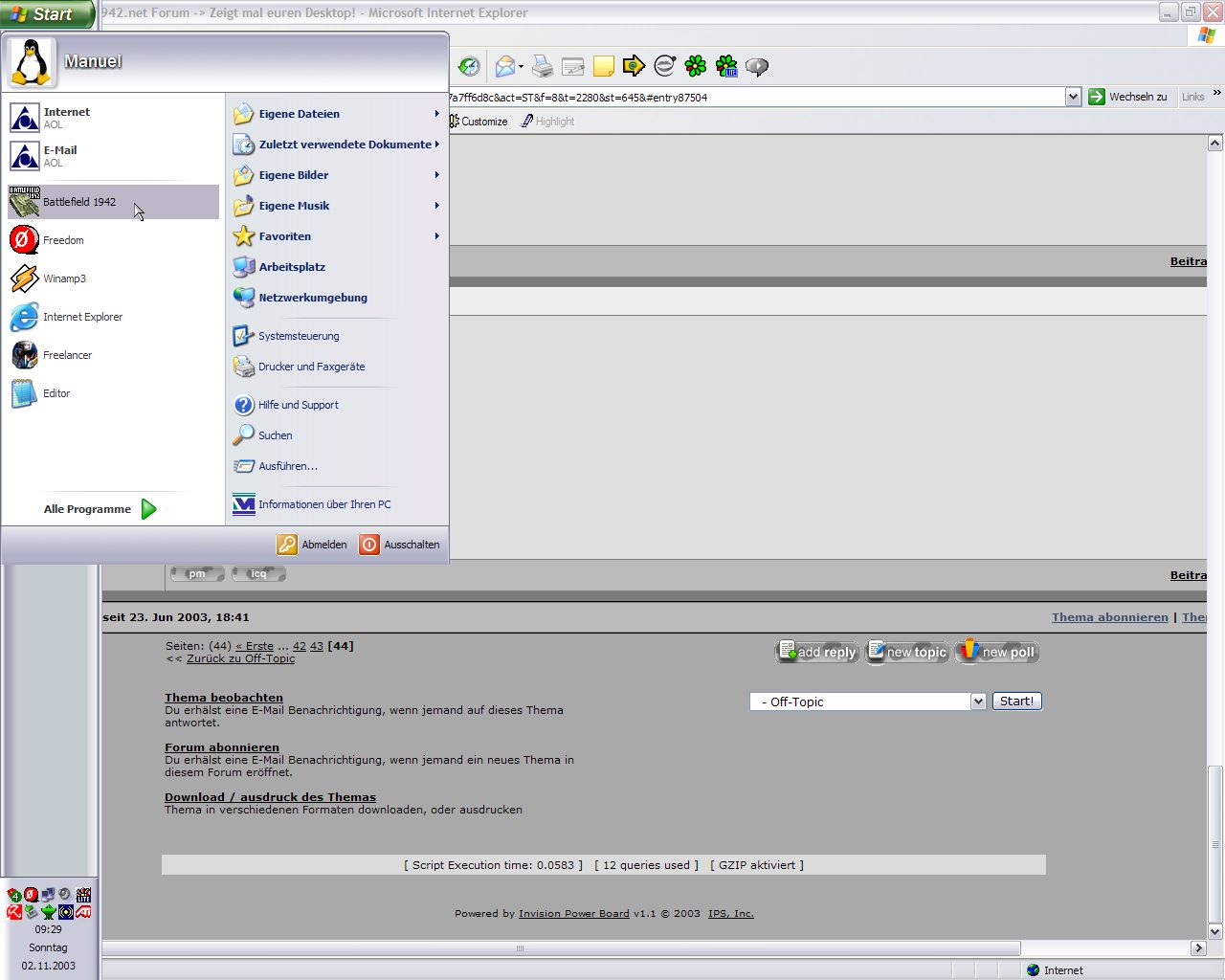
Task: Click the new poll button
Action: click(997, 652)
